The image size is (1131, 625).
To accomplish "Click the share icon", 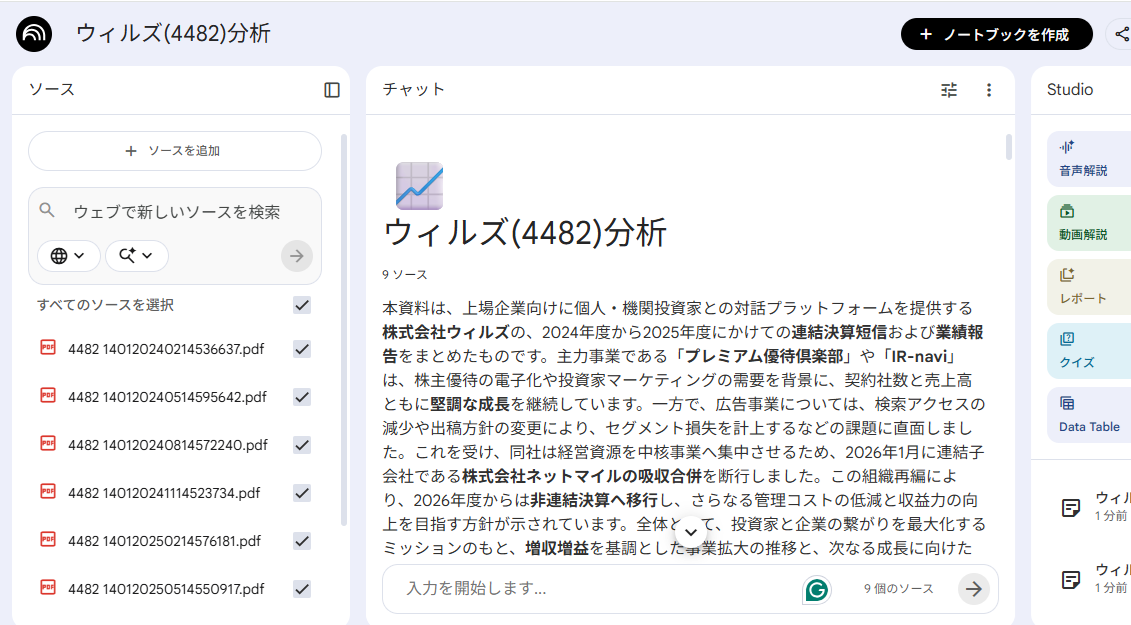I will pos(1121,33).
